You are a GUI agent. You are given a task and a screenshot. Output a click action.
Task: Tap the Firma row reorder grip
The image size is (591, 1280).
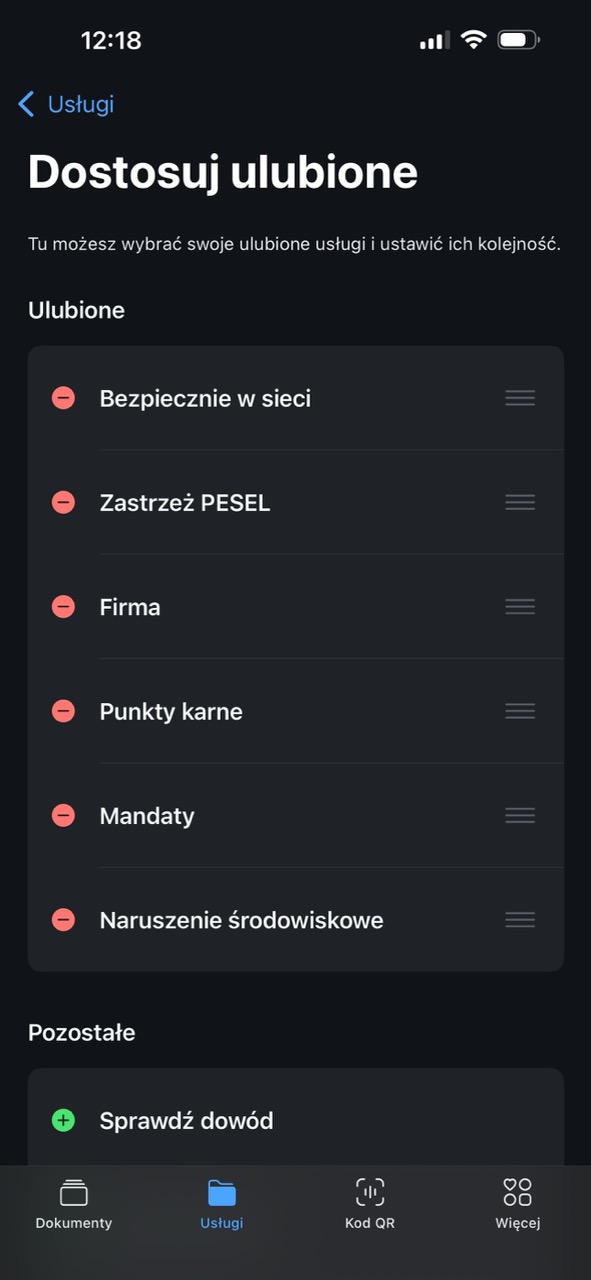pyautogui.click(x=520, y=607)
